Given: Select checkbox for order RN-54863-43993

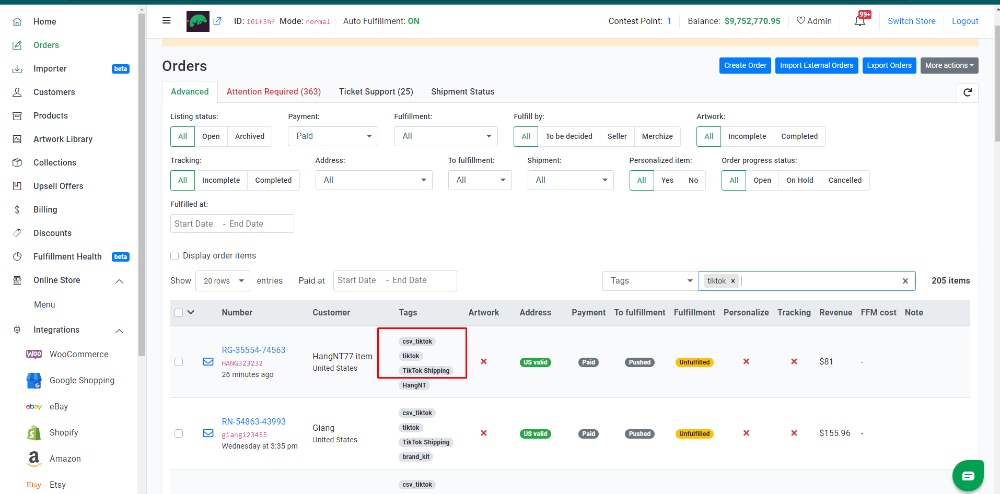Looking at the screenshot, I should tap(179, 433).
